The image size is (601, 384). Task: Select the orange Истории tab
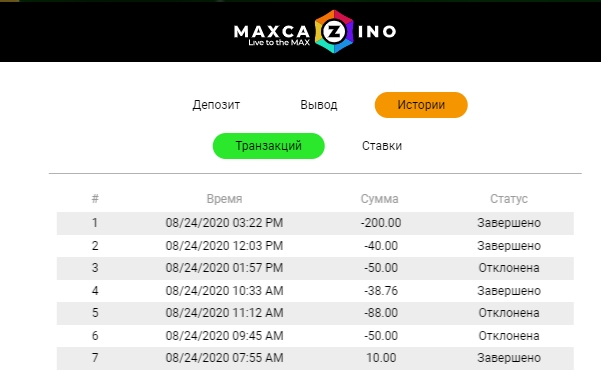pos(421,105)
